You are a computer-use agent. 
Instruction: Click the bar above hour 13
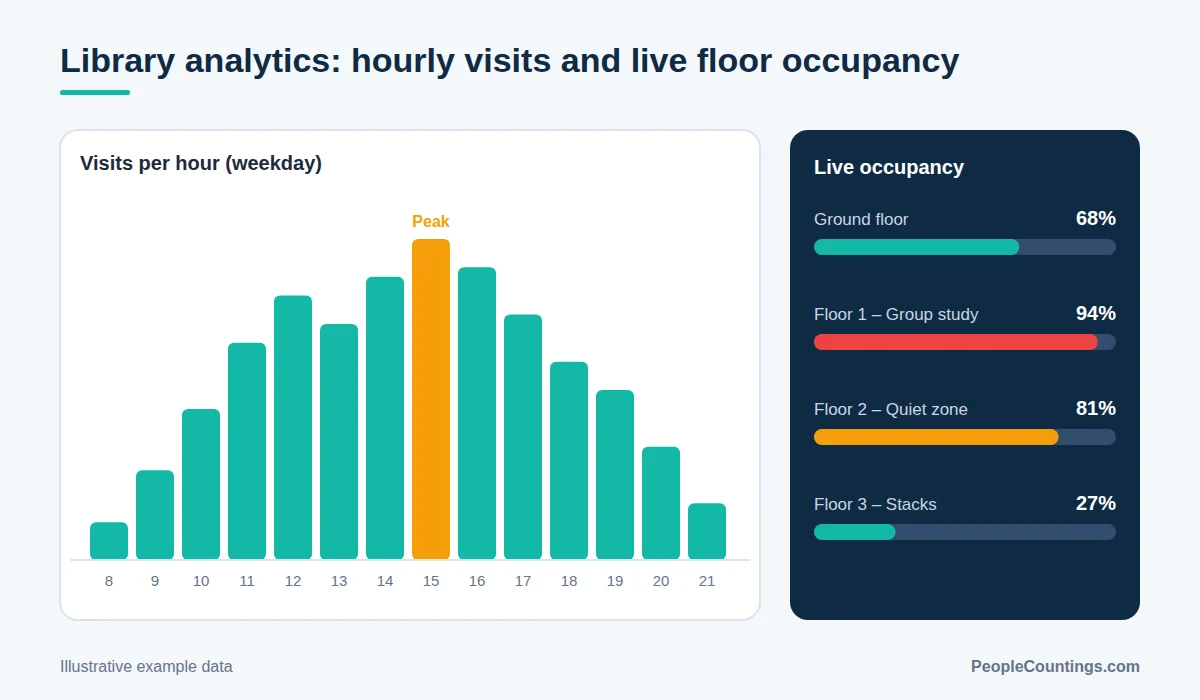339,442
